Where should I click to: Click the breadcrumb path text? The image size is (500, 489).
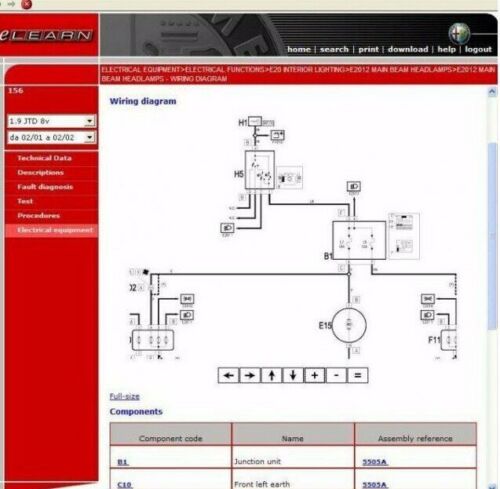[298, 74]
